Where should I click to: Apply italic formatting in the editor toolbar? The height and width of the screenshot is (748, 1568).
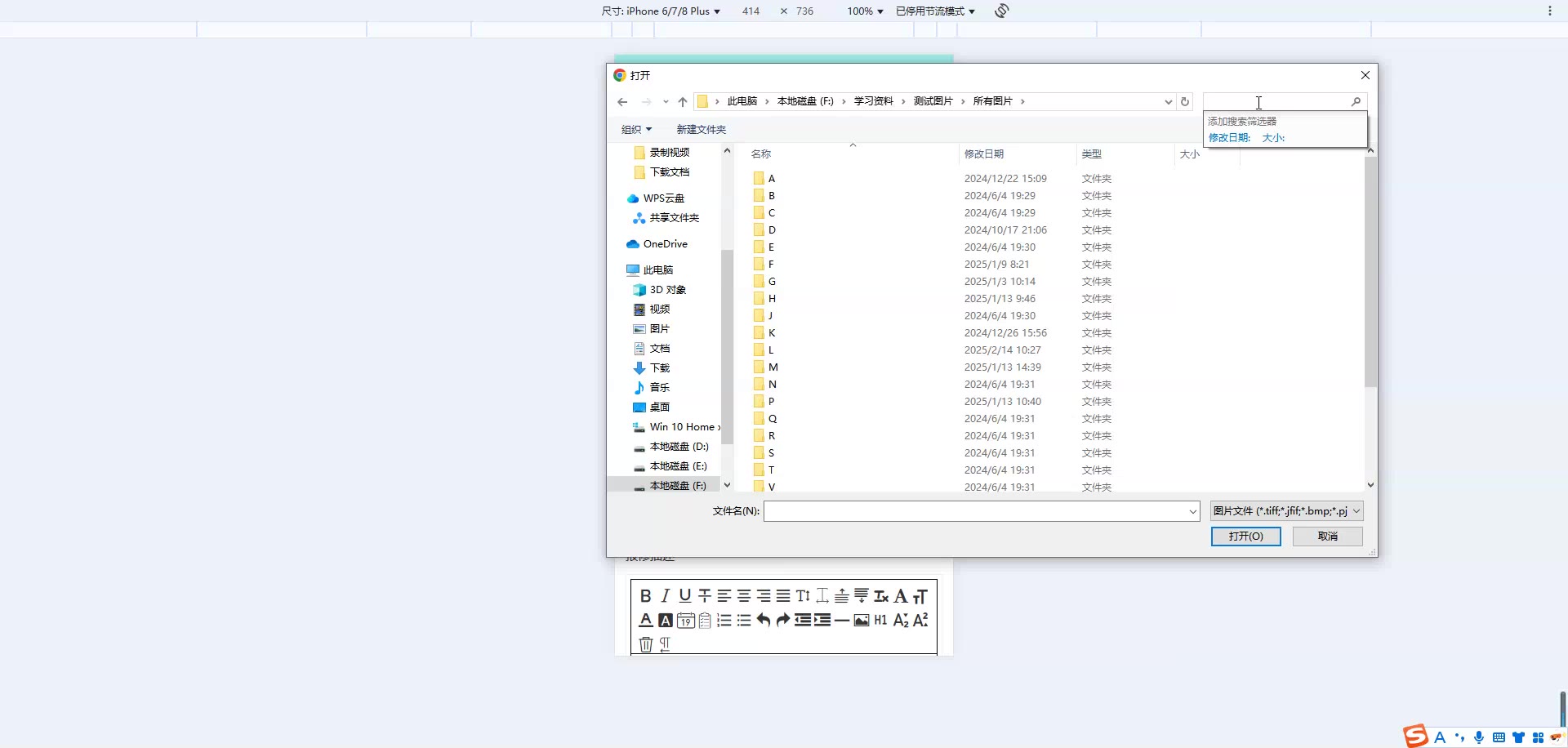[665, 596]
